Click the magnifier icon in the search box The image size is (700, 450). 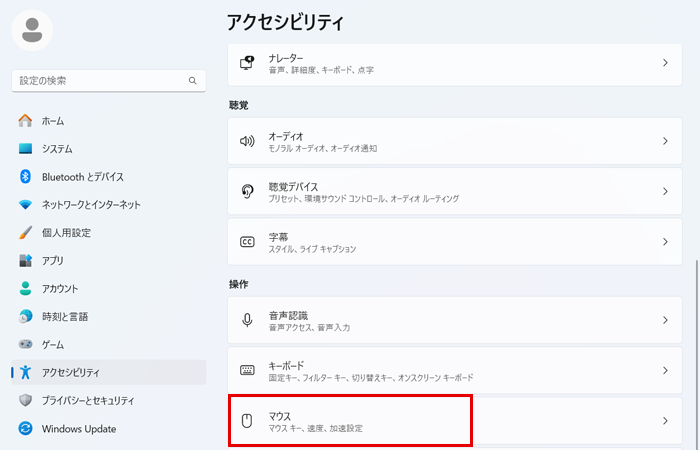click(192, 81)
